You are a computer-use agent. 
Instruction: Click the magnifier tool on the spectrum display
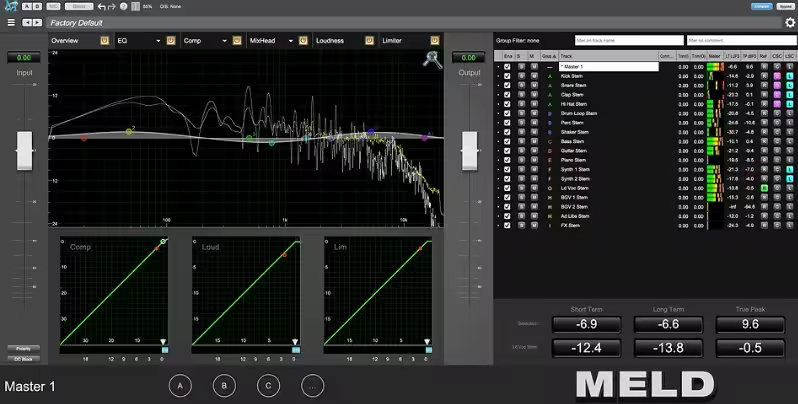428,60
